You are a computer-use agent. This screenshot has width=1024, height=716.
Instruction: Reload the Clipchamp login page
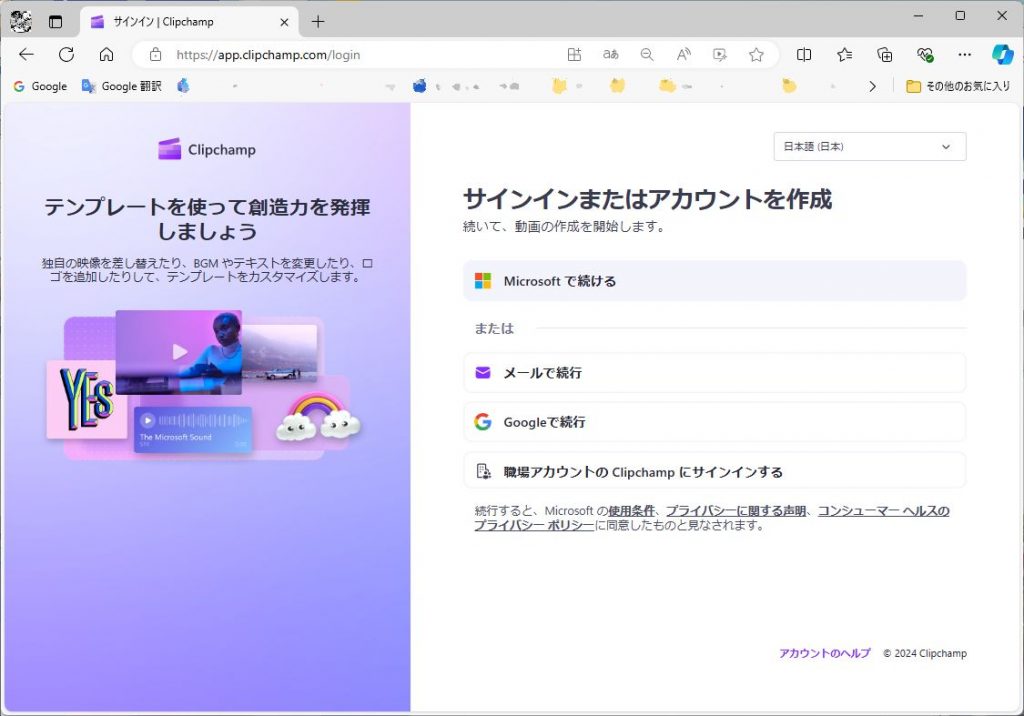[66, 55]
